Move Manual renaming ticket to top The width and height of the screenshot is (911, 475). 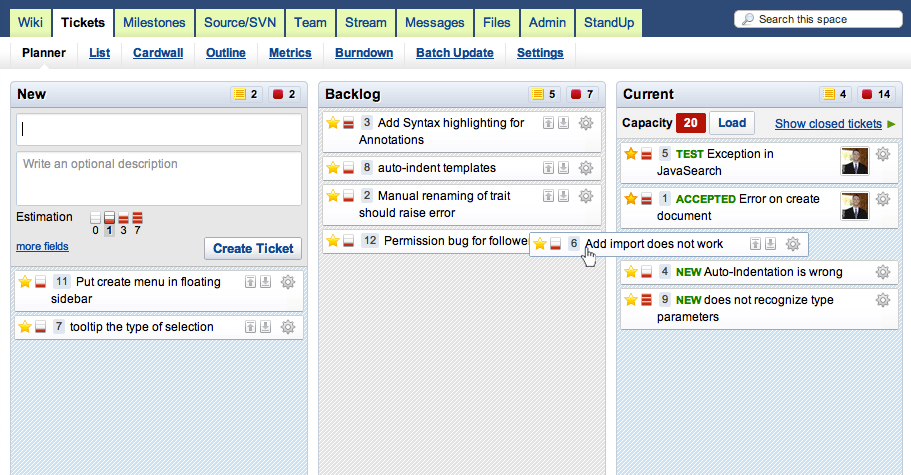548,196
